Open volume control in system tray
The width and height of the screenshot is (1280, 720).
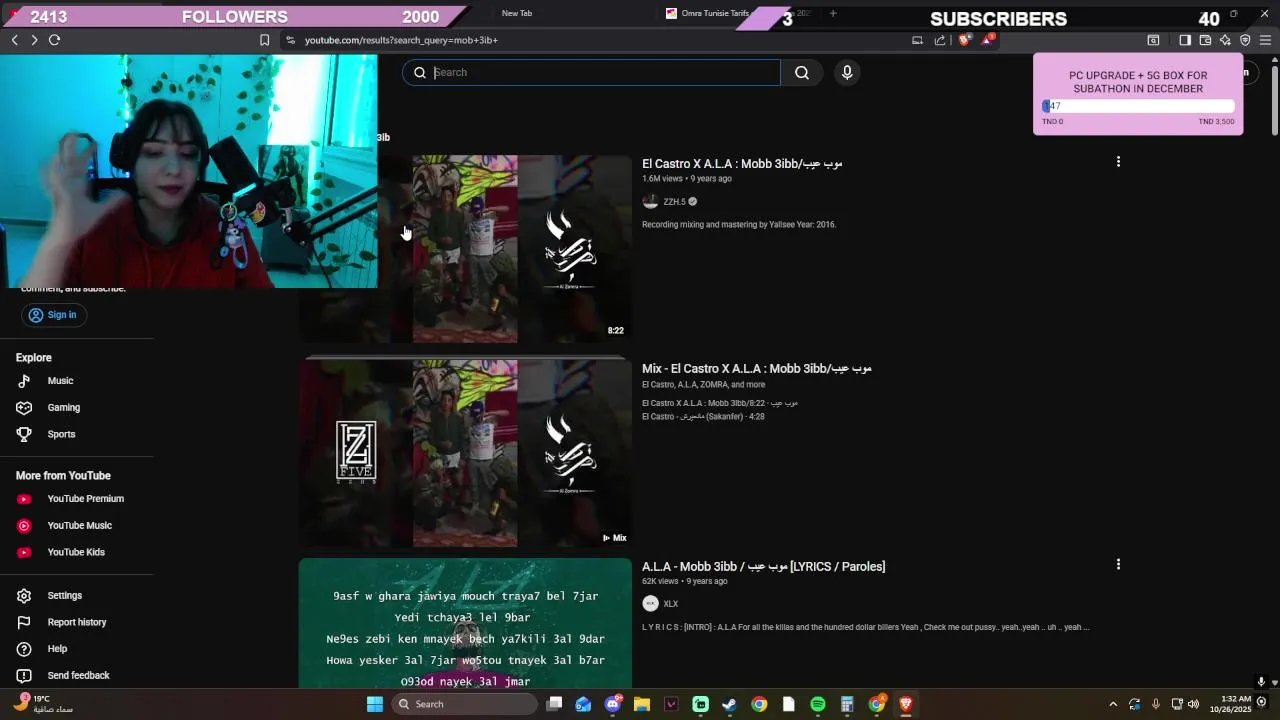[x=1193, y=704]
